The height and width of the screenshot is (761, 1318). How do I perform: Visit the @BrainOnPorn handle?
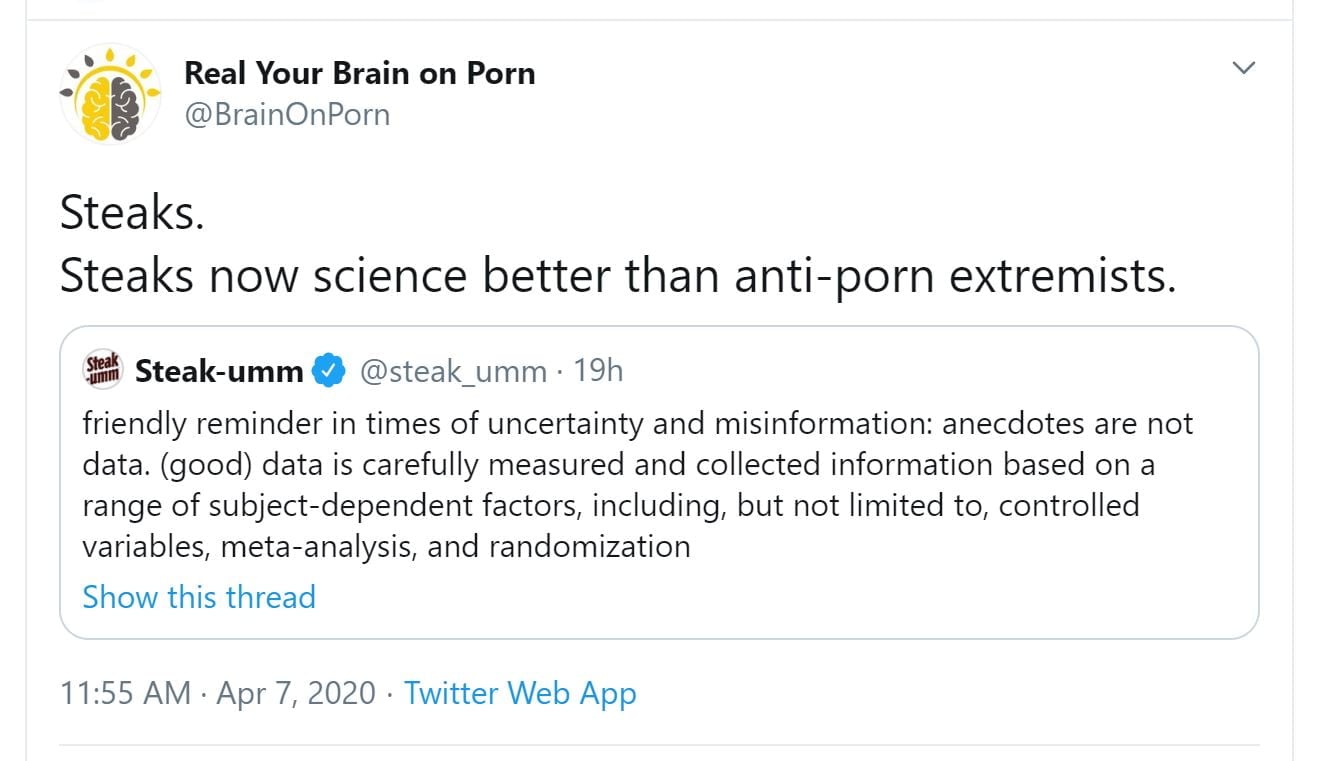pos(287,114)
